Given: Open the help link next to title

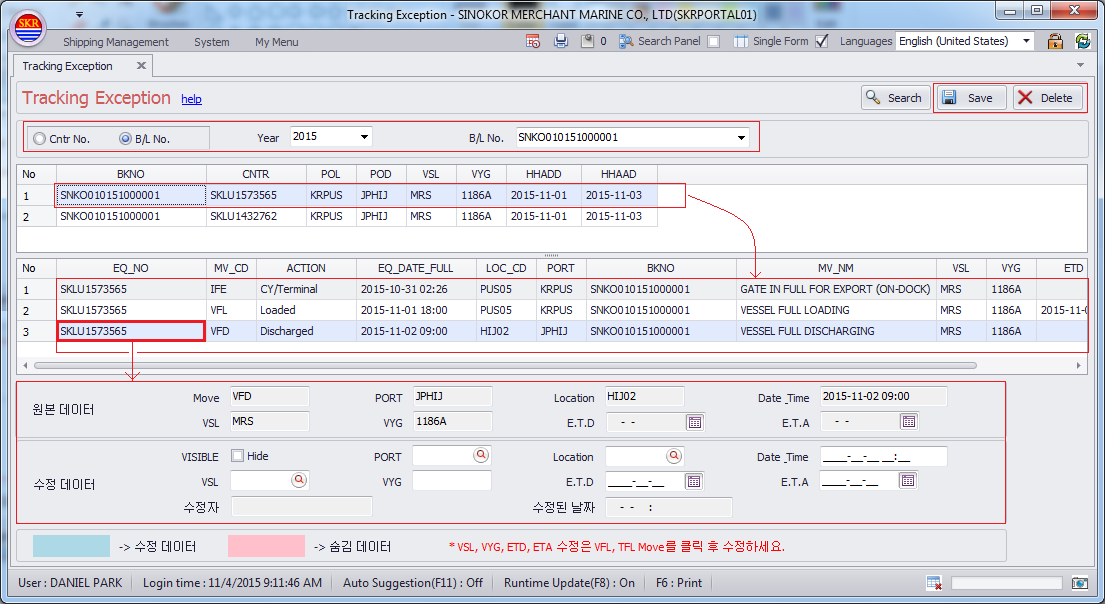Looking at the screenshot, I should (x=191, y=99).
